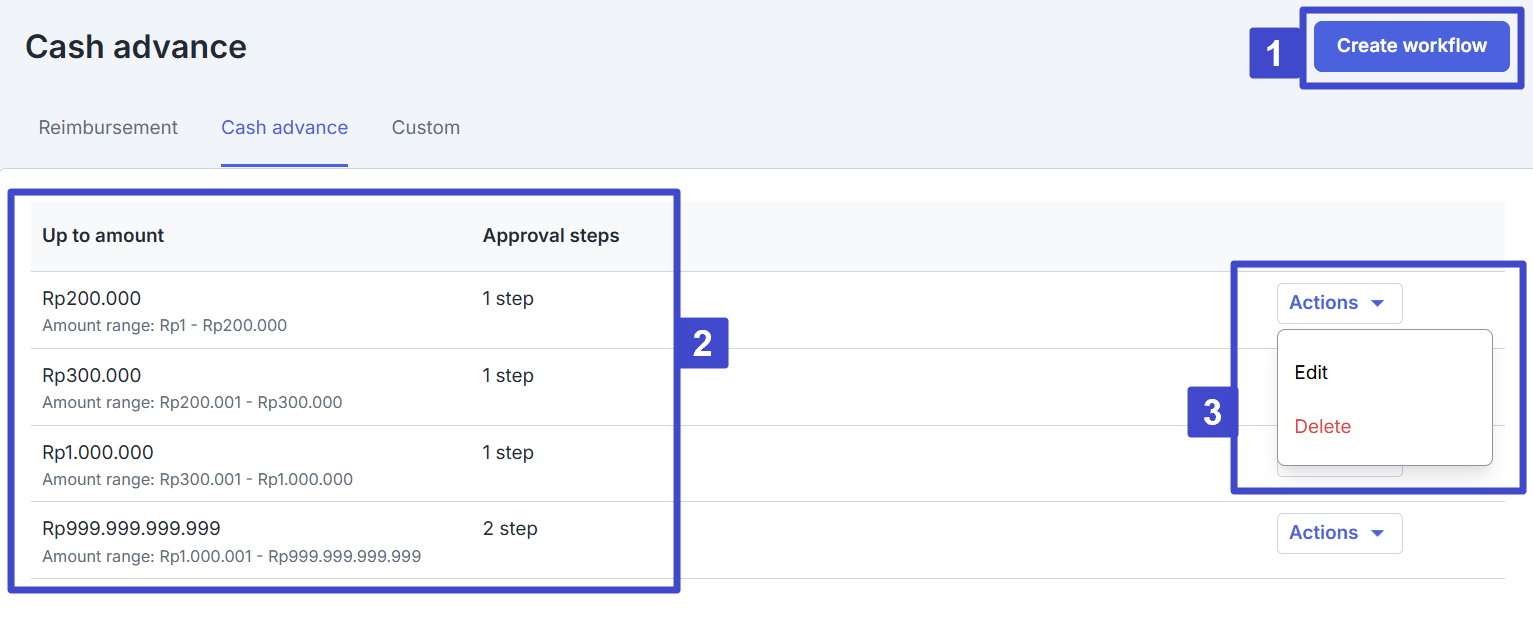Click the Approval steps column header
The image size is (1533, 621).
tap(550, 236)
